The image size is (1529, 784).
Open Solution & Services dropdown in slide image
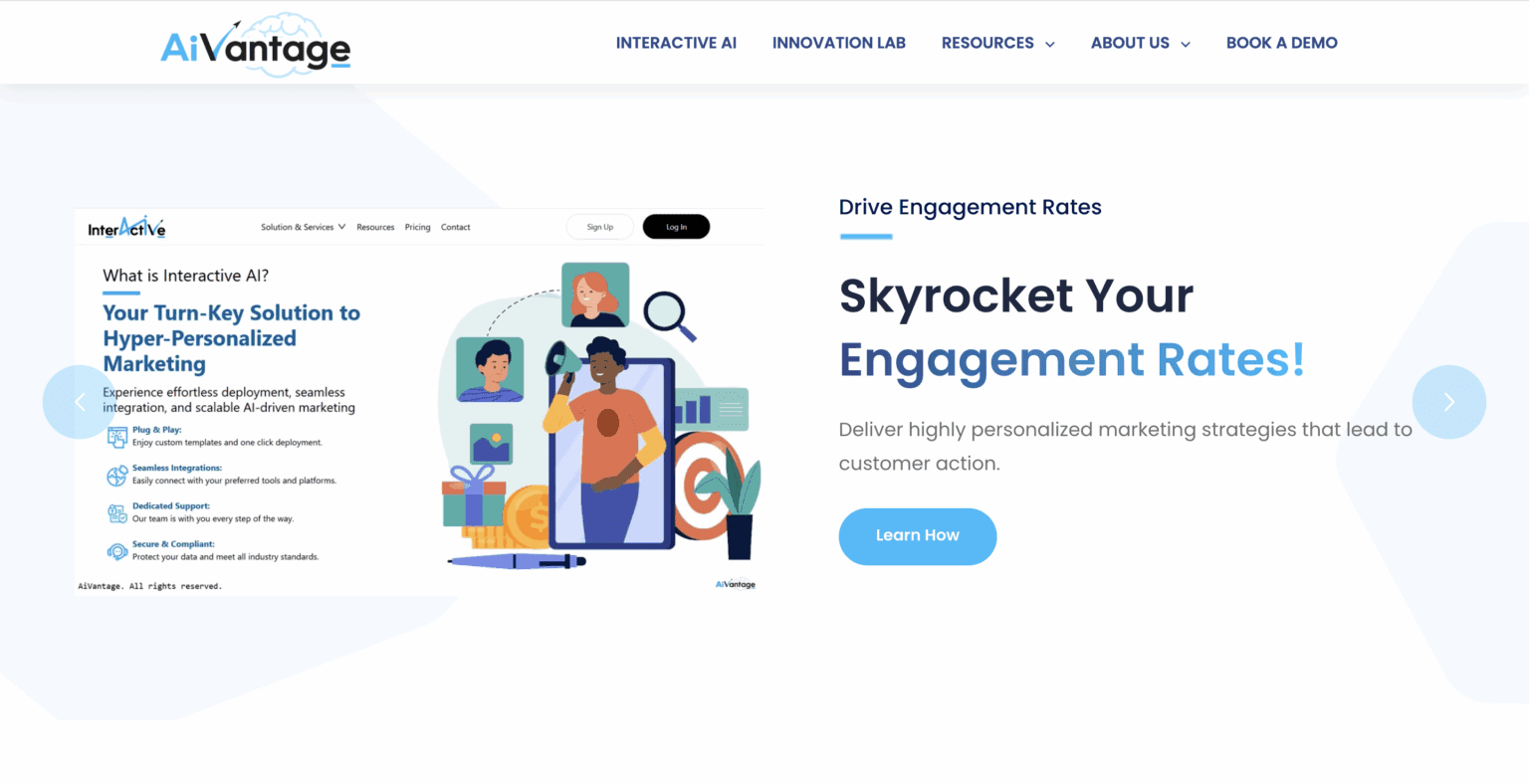(304, 227)
